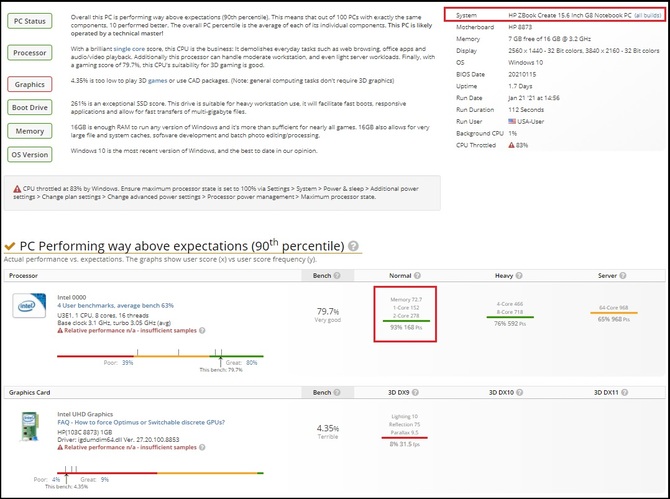670x499 pixels.
Task: Open the all builds link
Action: pos(647,15)
